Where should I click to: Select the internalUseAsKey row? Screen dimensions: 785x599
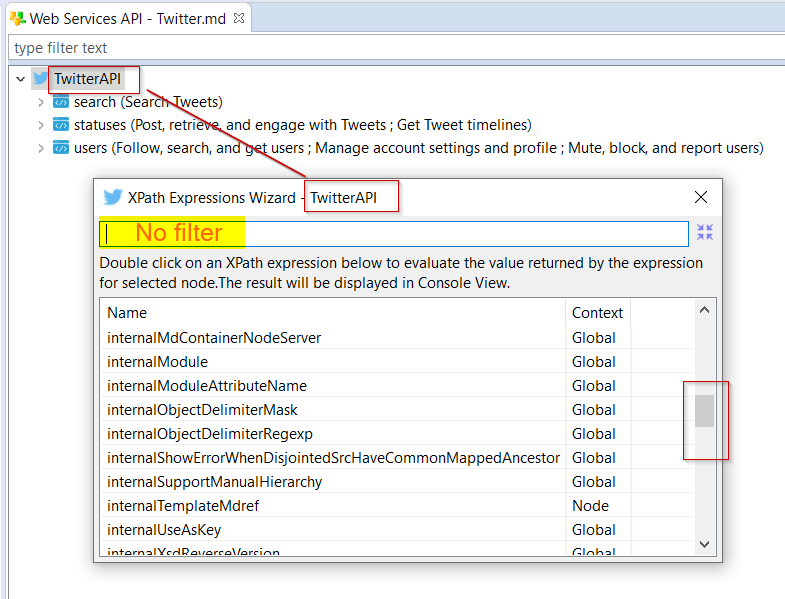coord(397,530)
